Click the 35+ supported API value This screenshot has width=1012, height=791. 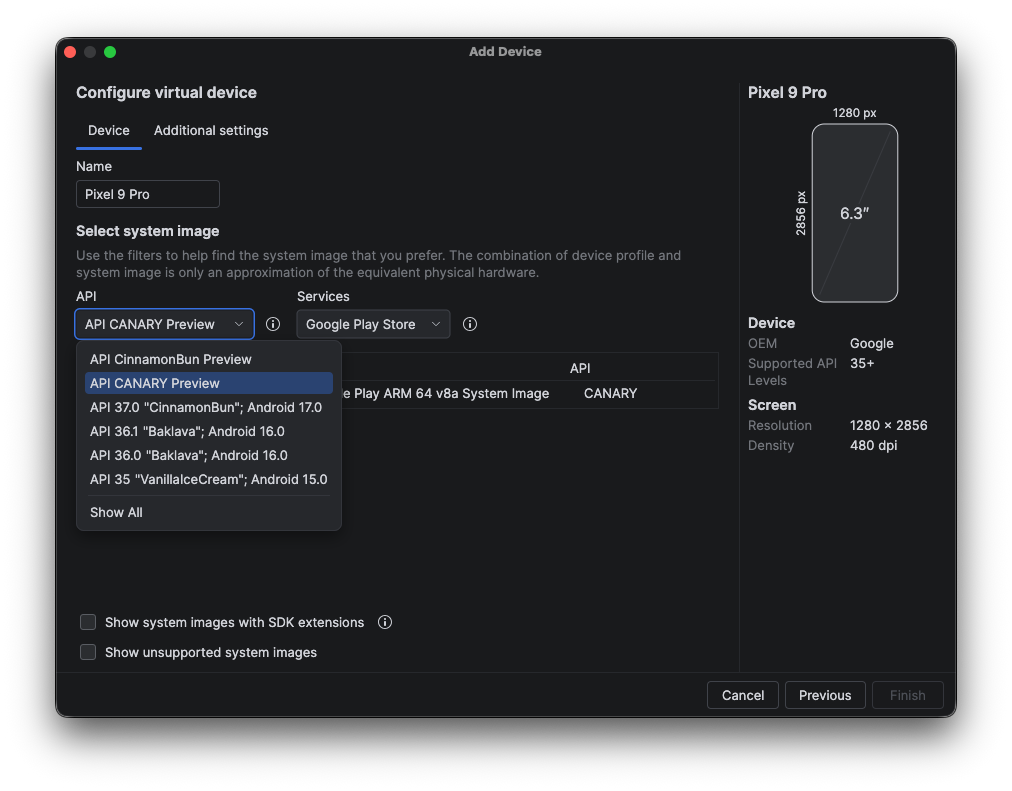(862, 363)
